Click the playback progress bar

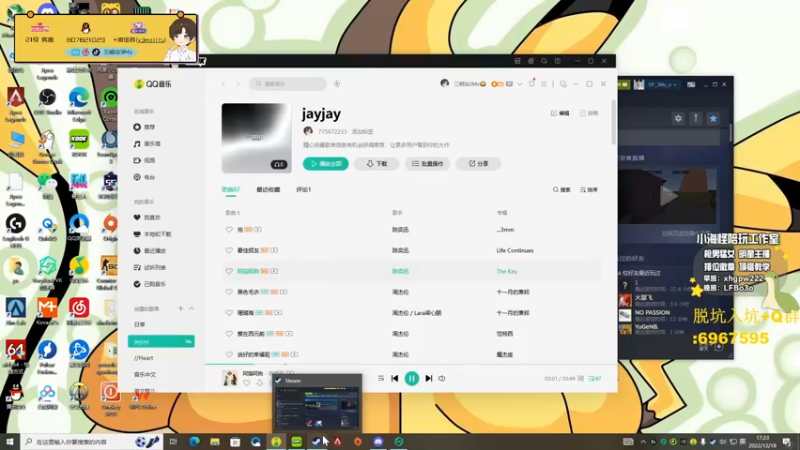click(411, 364)
